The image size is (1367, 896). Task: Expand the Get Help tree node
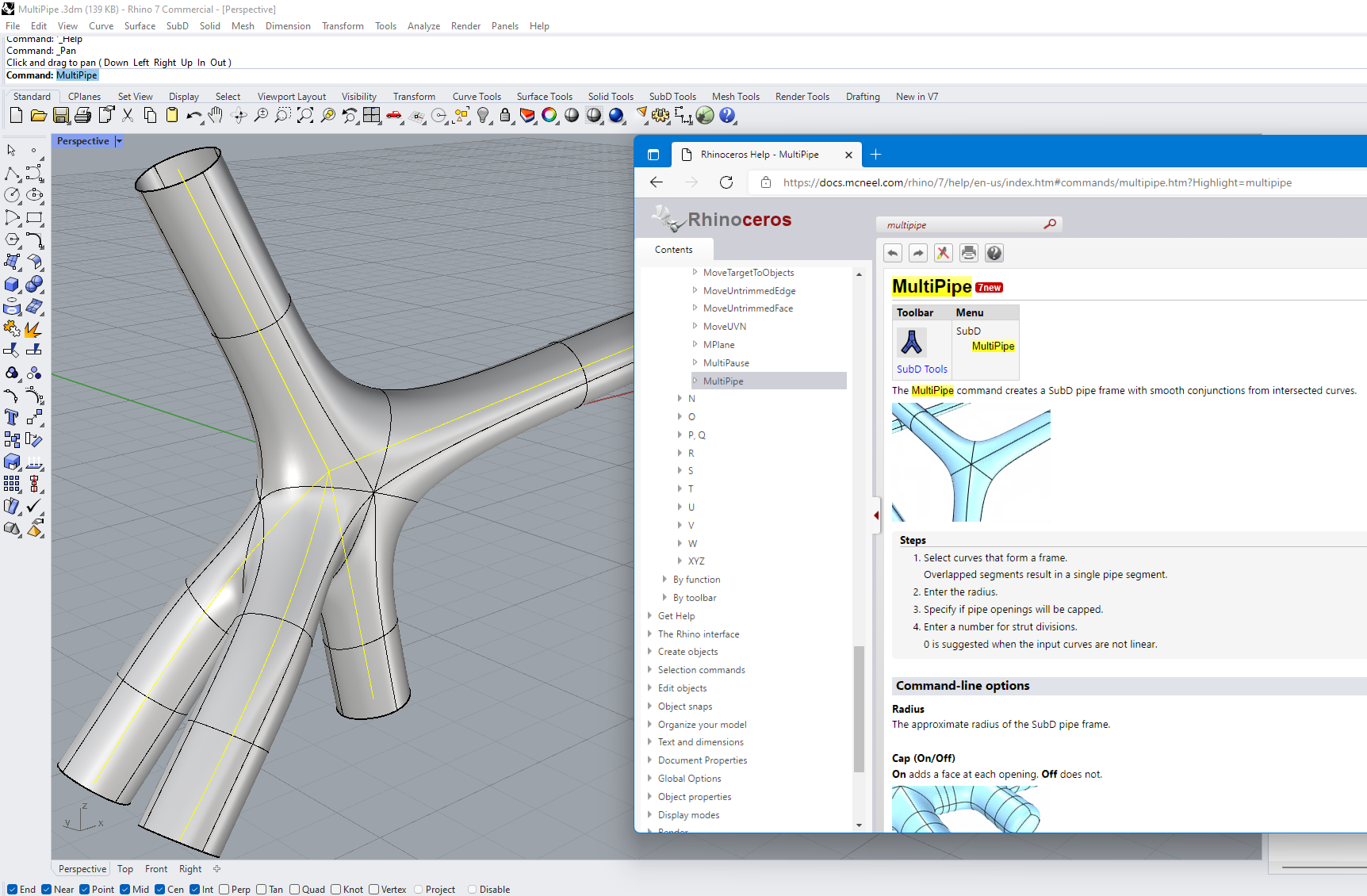point(649,615)
